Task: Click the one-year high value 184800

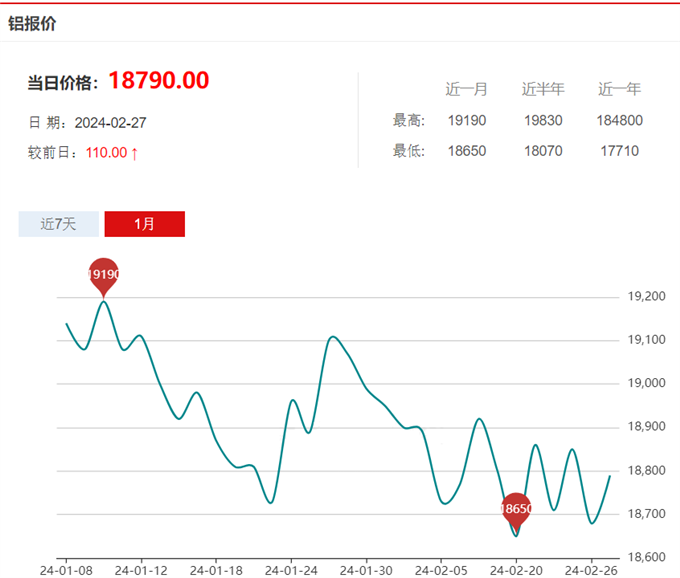Action: pyautogui.click(x=620, y=121)
